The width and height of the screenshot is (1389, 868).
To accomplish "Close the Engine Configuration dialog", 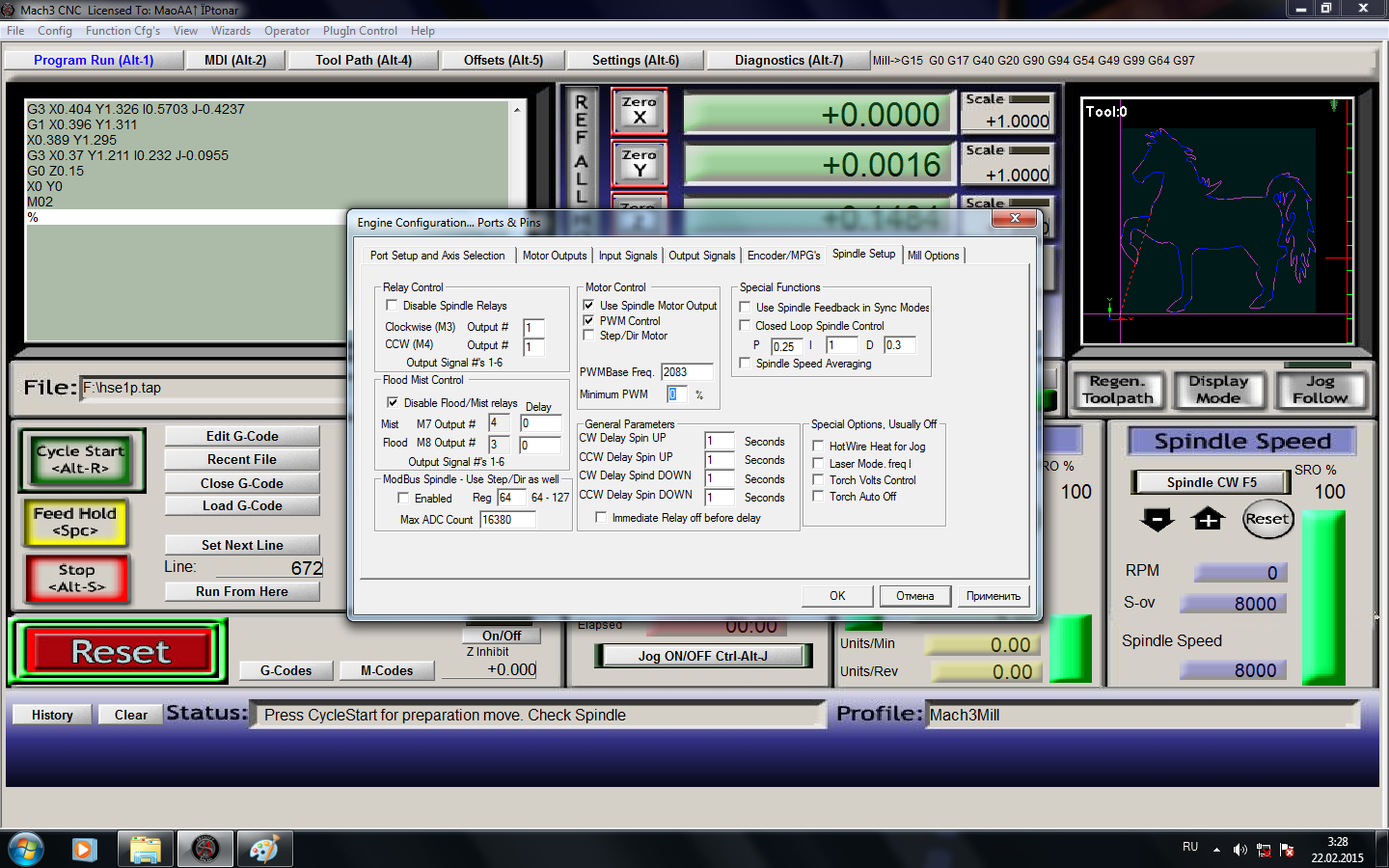I will (x=1014, y=219).
